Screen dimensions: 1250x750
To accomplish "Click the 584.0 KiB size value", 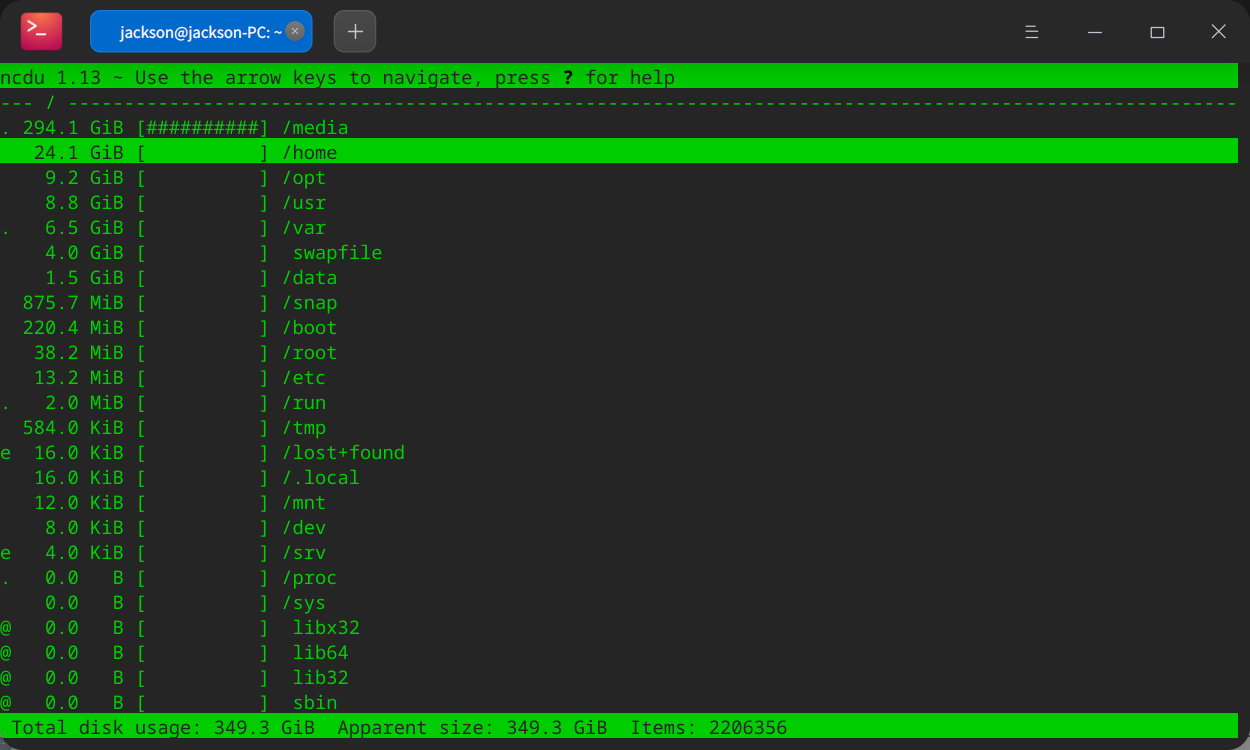I will pyautogui.click(x=73, y=428).
